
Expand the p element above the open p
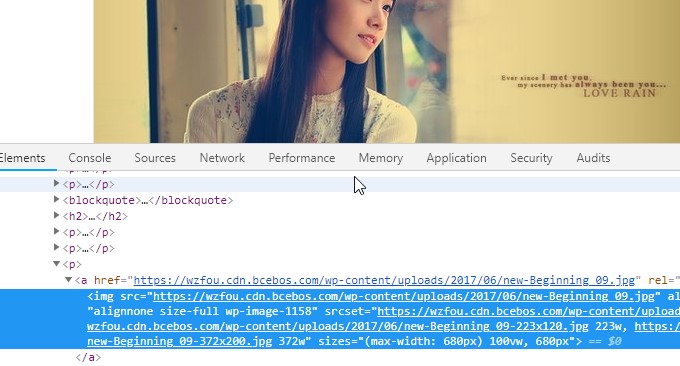[x=56, y=248]
